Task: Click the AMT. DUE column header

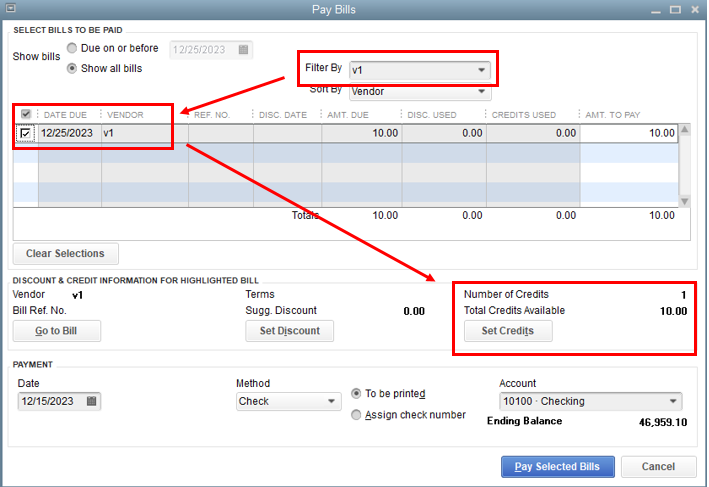Action: (348, 115)
